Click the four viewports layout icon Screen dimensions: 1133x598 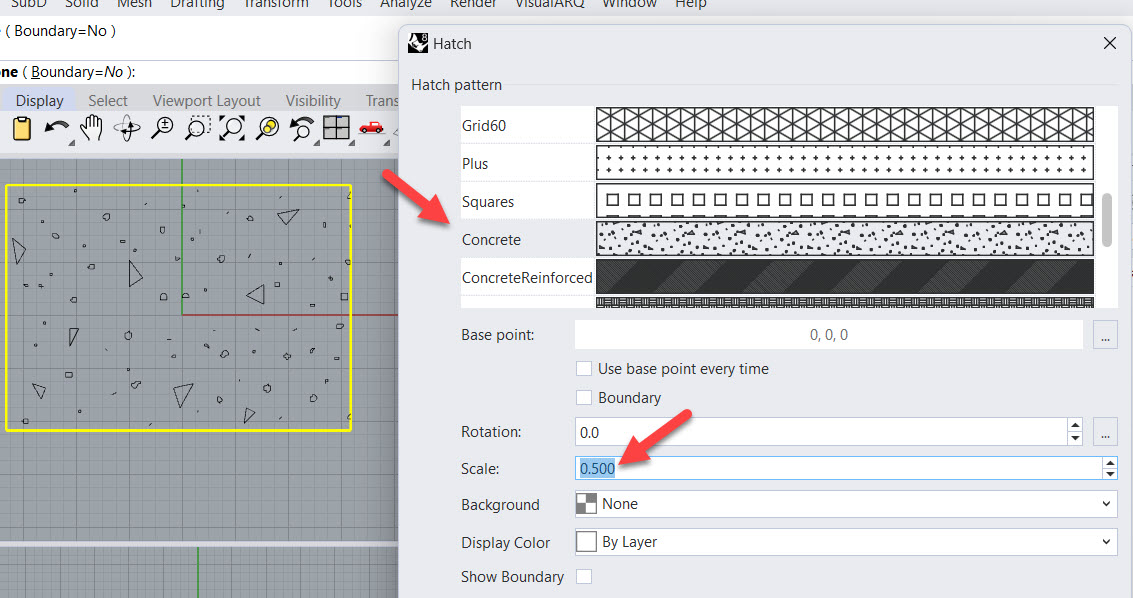coord(336,128)
